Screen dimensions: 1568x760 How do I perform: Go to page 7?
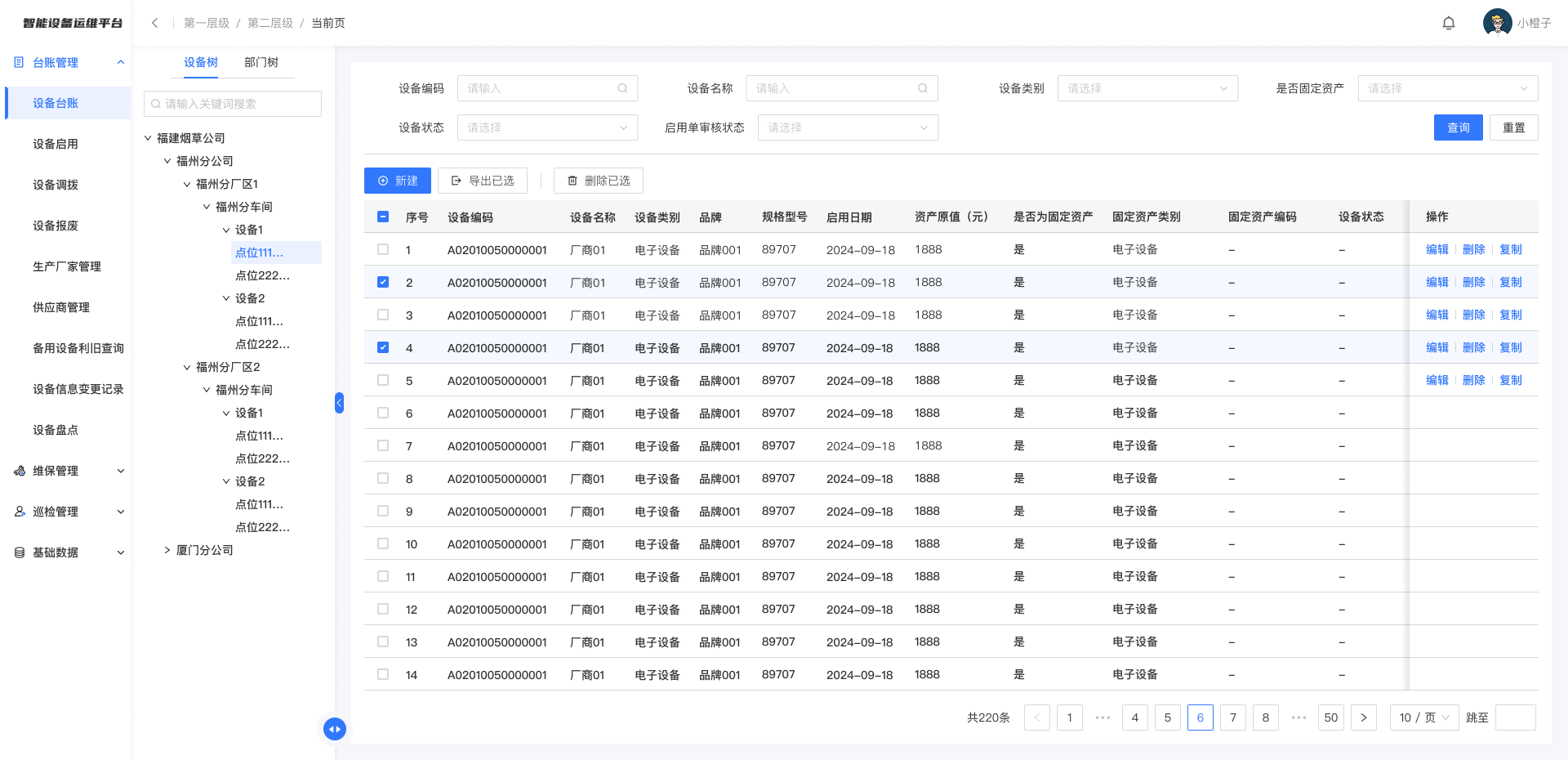pos(1233,718)
